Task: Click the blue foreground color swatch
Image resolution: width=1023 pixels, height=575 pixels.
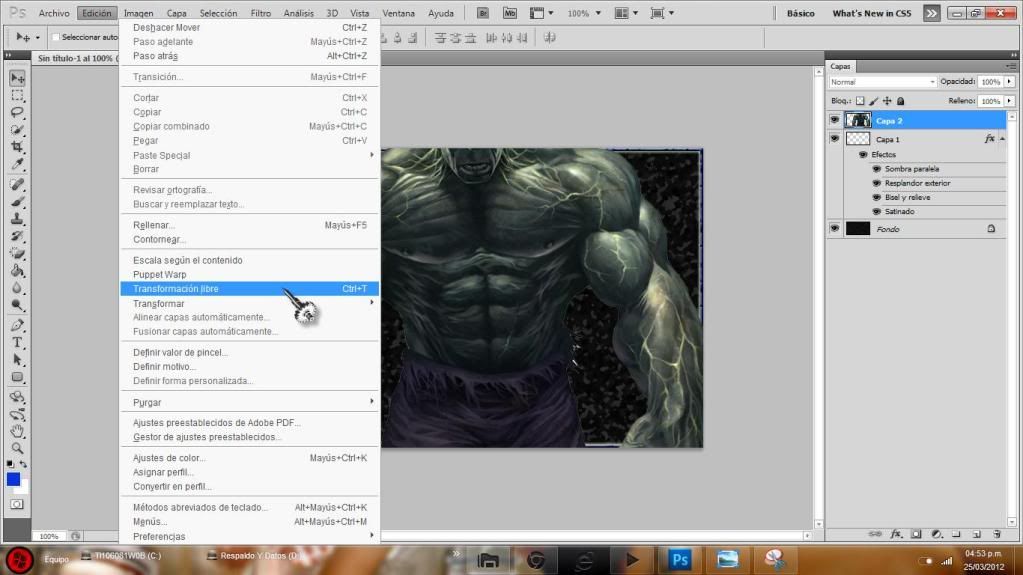Action: point(13,479)
